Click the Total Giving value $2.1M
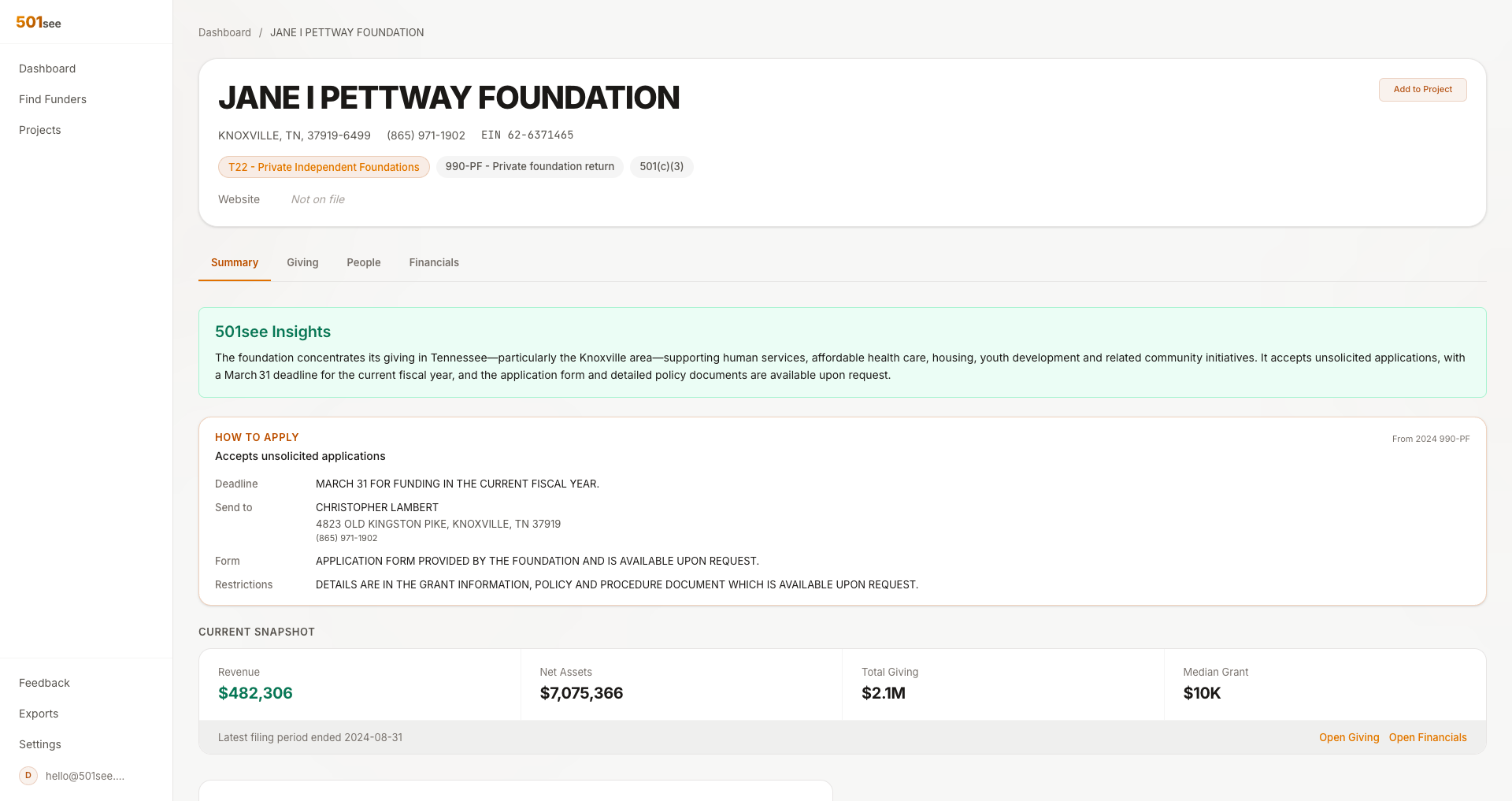 (884, 693)
